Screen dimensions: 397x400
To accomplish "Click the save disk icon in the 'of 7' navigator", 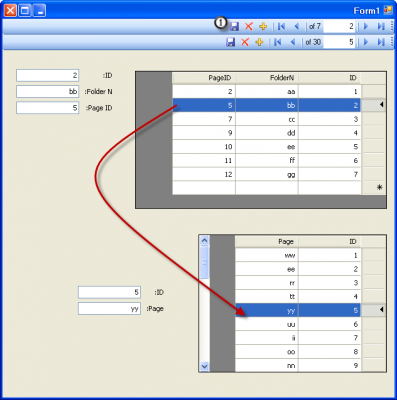I will coord(235,26).
